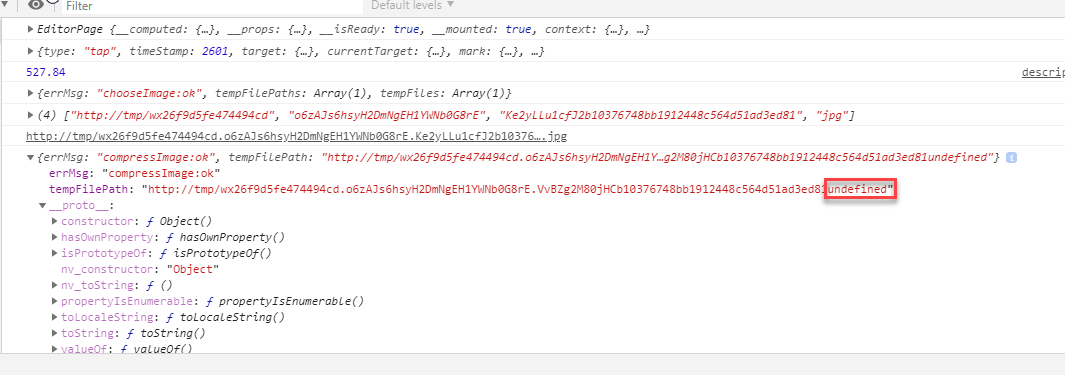The width and height of the screenshot is (1065, 375).
Task: Click the http://tmp jpg file path link
Action: [x=296, y=136]
